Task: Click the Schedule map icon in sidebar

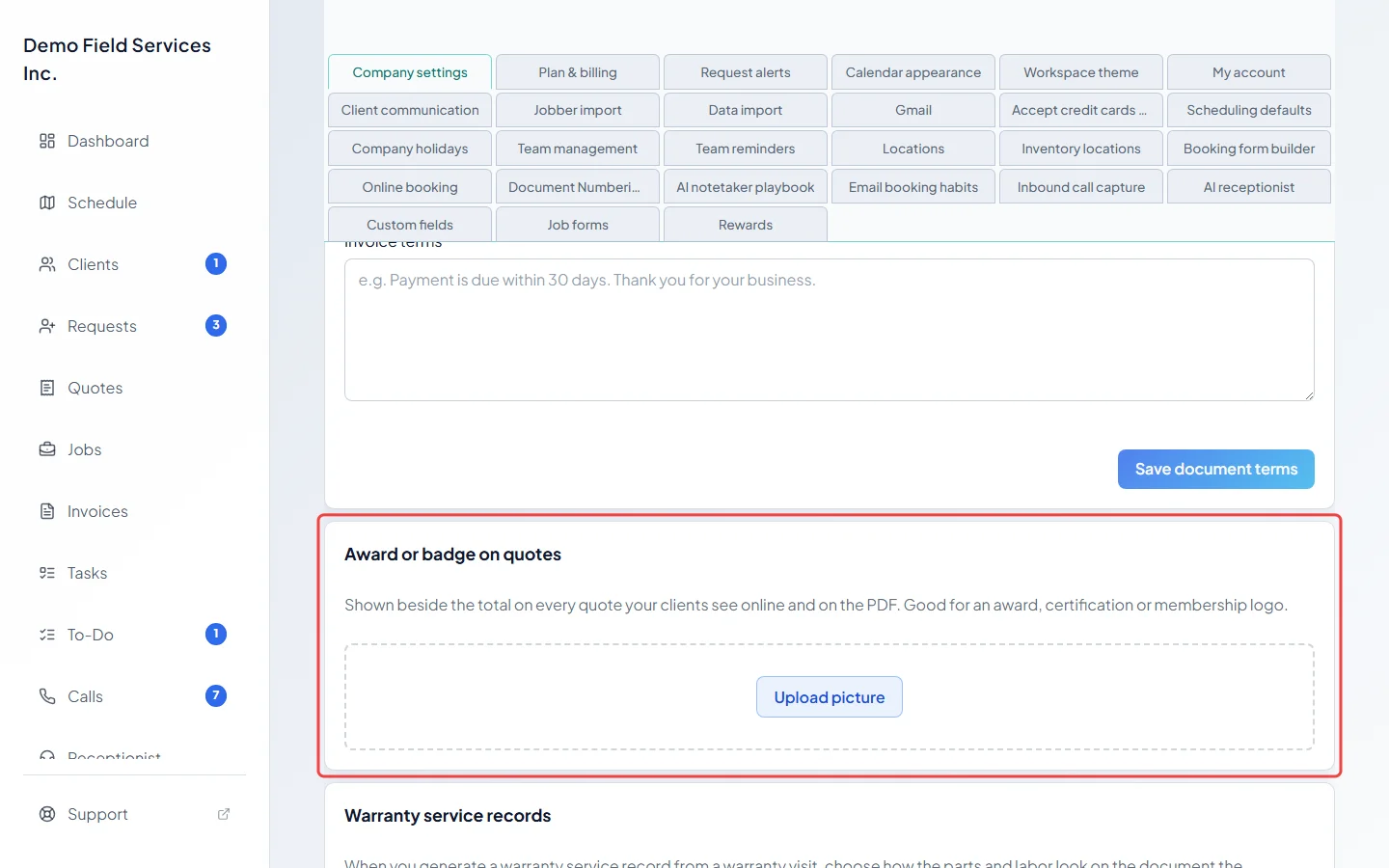Action: (x=47, y=203)
